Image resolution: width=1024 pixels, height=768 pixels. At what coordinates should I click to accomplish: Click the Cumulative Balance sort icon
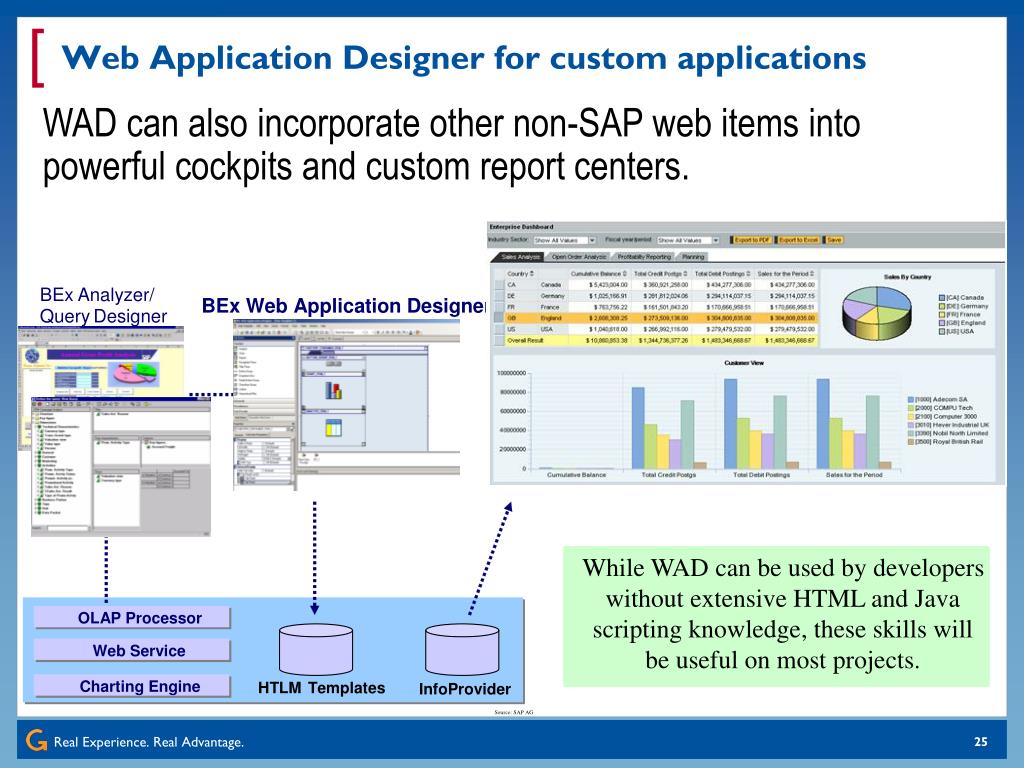pos(625,274)
